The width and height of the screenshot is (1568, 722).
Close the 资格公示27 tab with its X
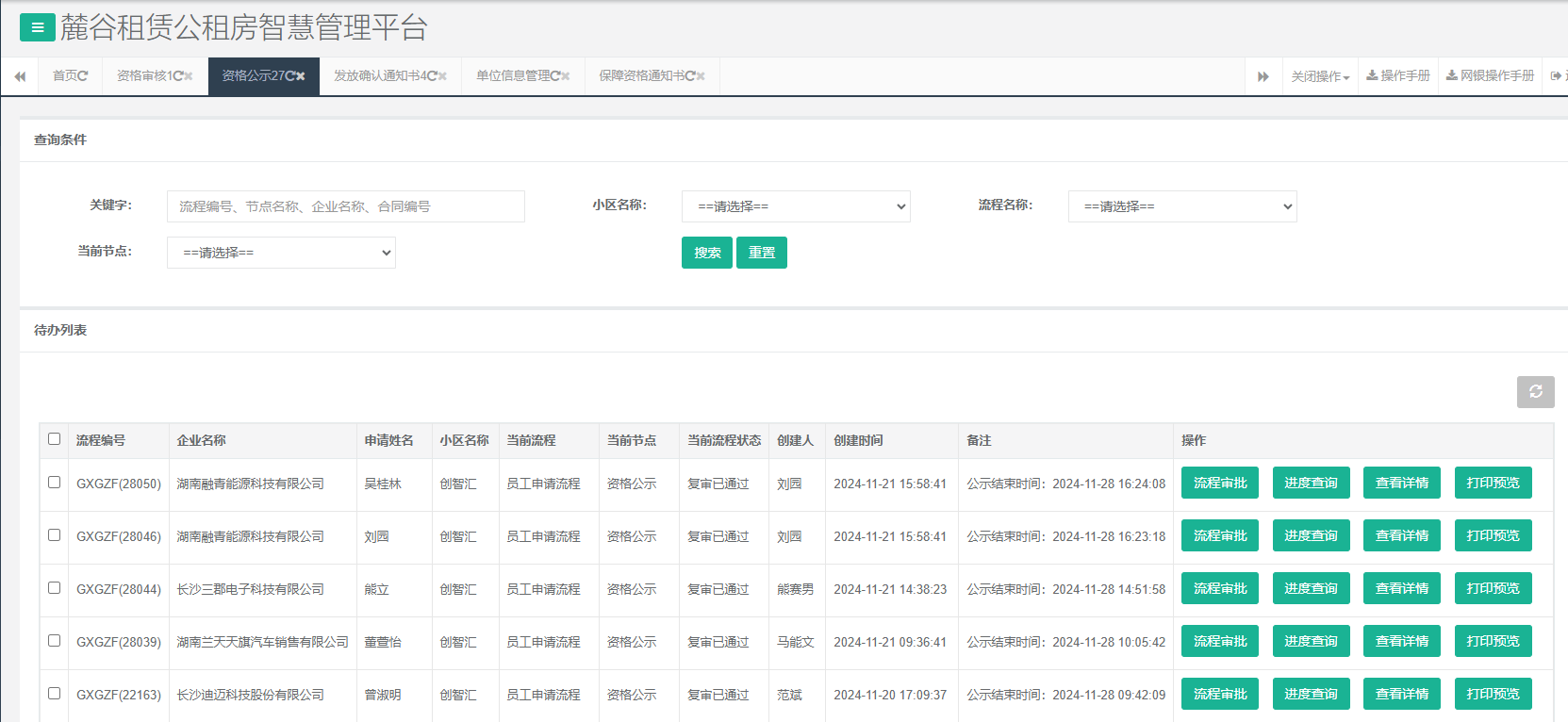tap(301, 76)
